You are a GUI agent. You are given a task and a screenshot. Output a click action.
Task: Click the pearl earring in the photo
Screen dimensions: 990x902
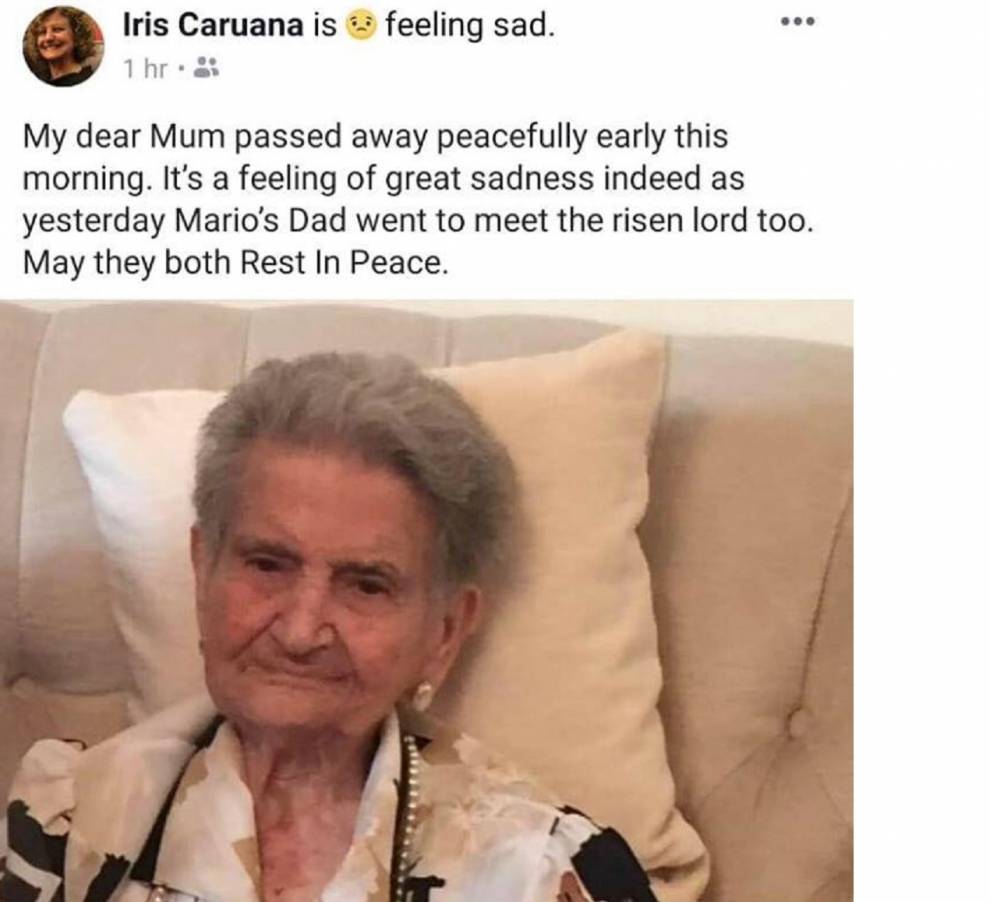pos(422,696)
